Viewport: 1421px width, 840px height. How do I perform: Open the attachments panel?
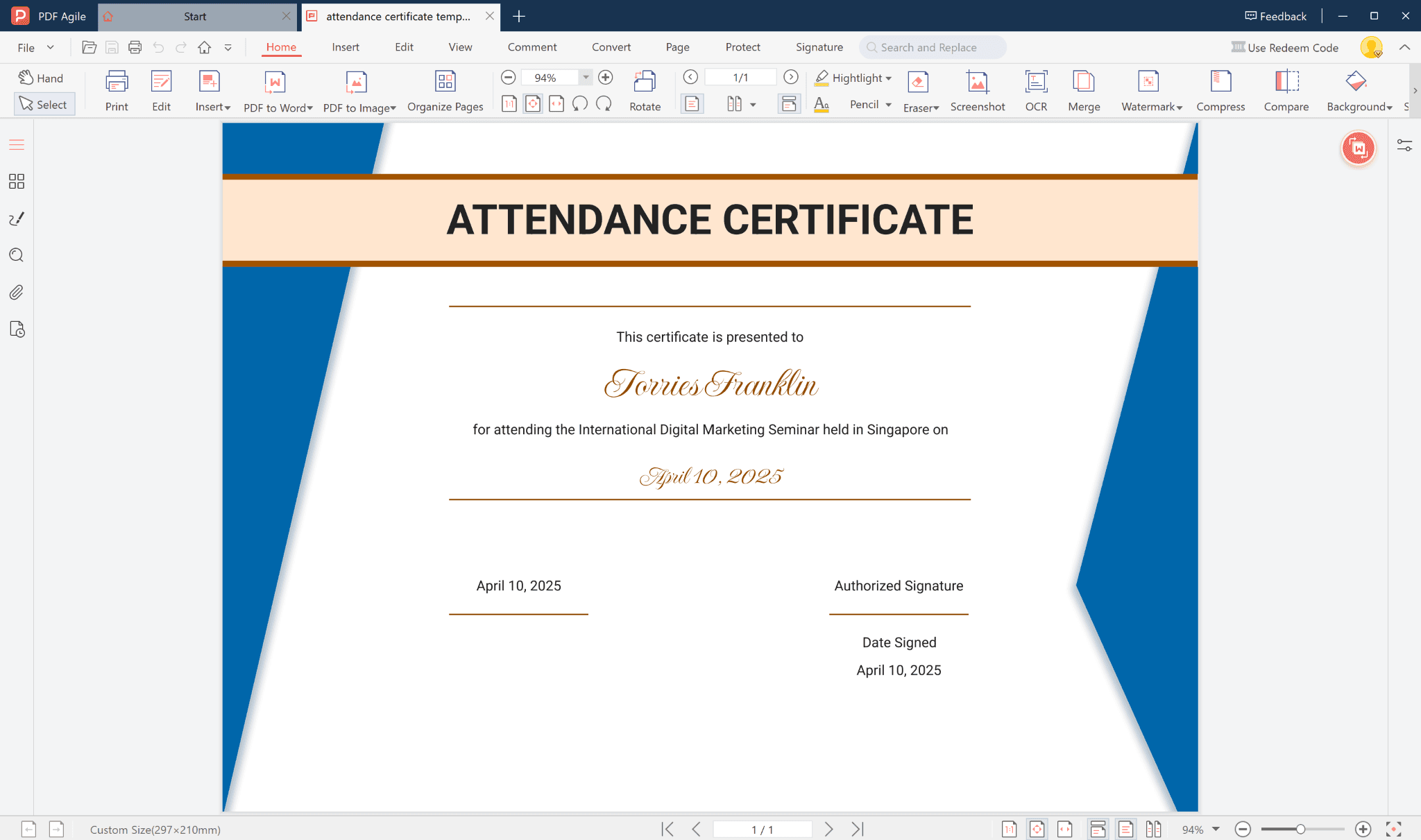pyautogui.click(x=15, y=292)
